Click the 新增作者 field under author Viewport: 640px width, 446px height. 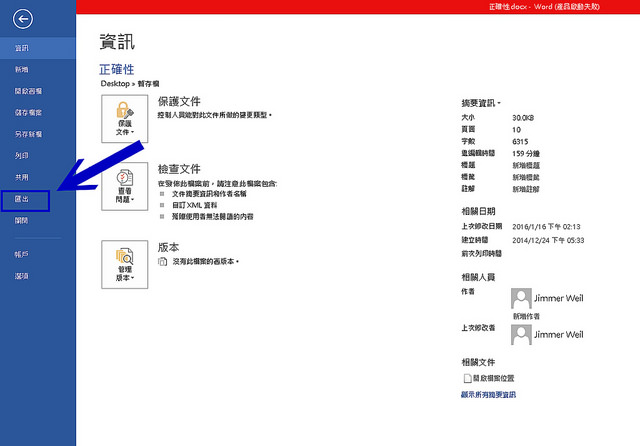[529, 315]
